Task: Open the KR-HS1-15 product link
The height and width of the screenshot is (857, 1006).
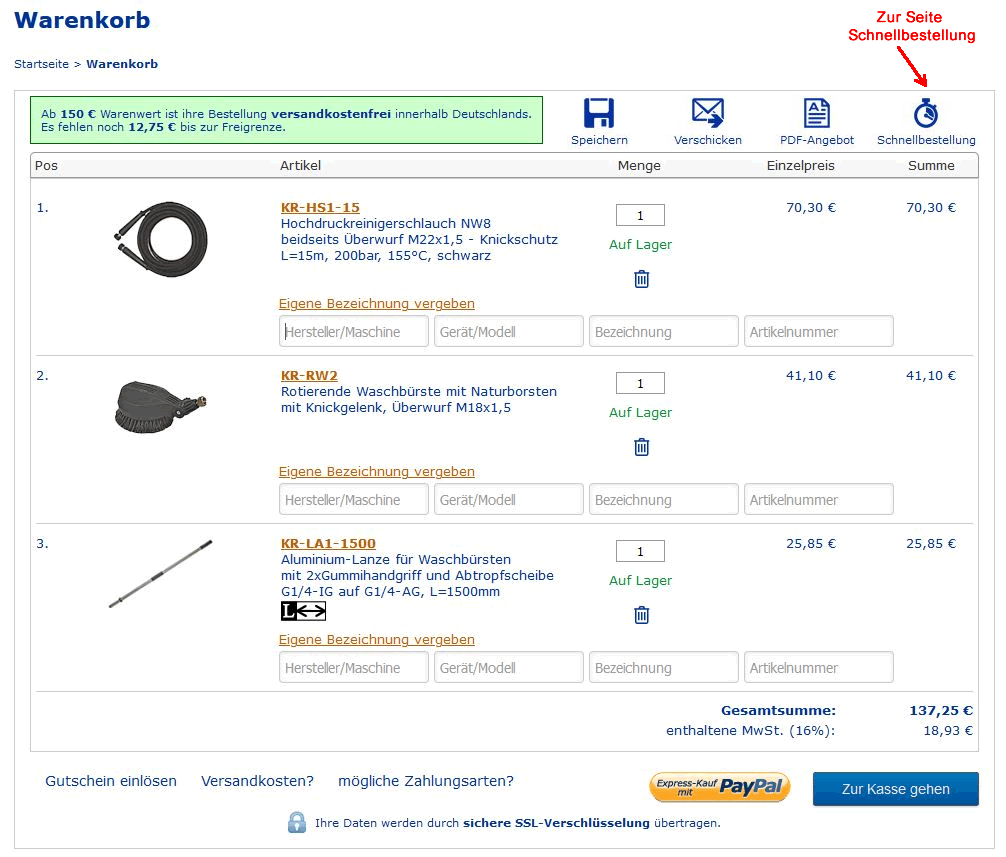Action: point(320,207)
